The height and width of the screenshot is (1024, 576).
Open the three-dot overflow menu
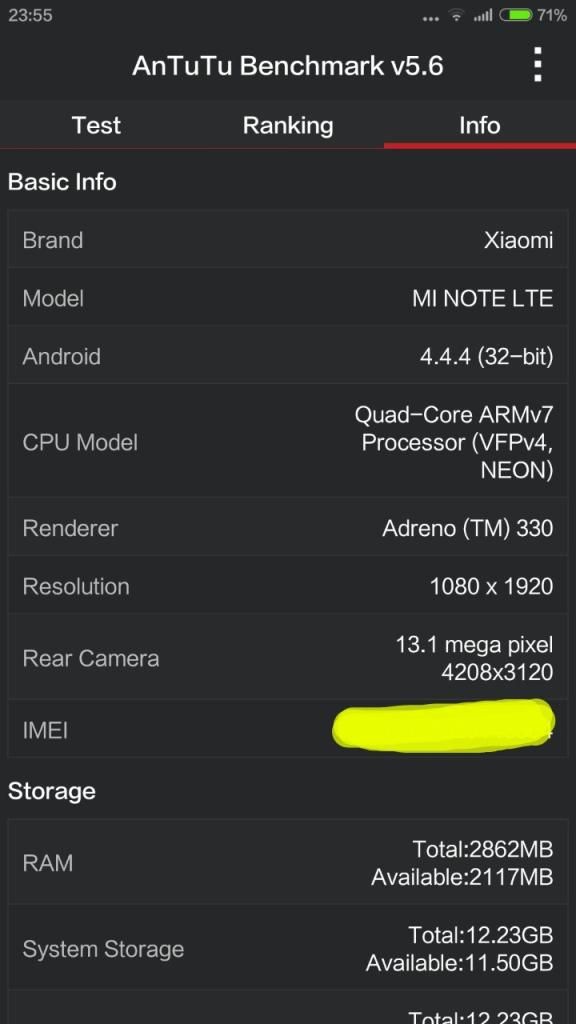(x=537, y=65)
